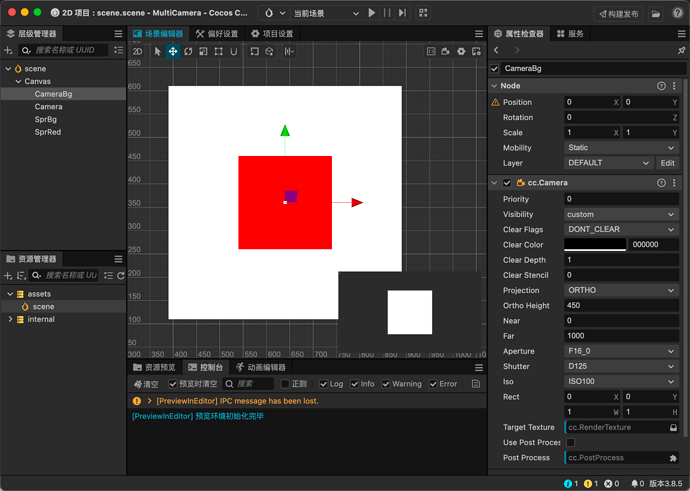Refresh the assets panel

click(x=121, y=275)
